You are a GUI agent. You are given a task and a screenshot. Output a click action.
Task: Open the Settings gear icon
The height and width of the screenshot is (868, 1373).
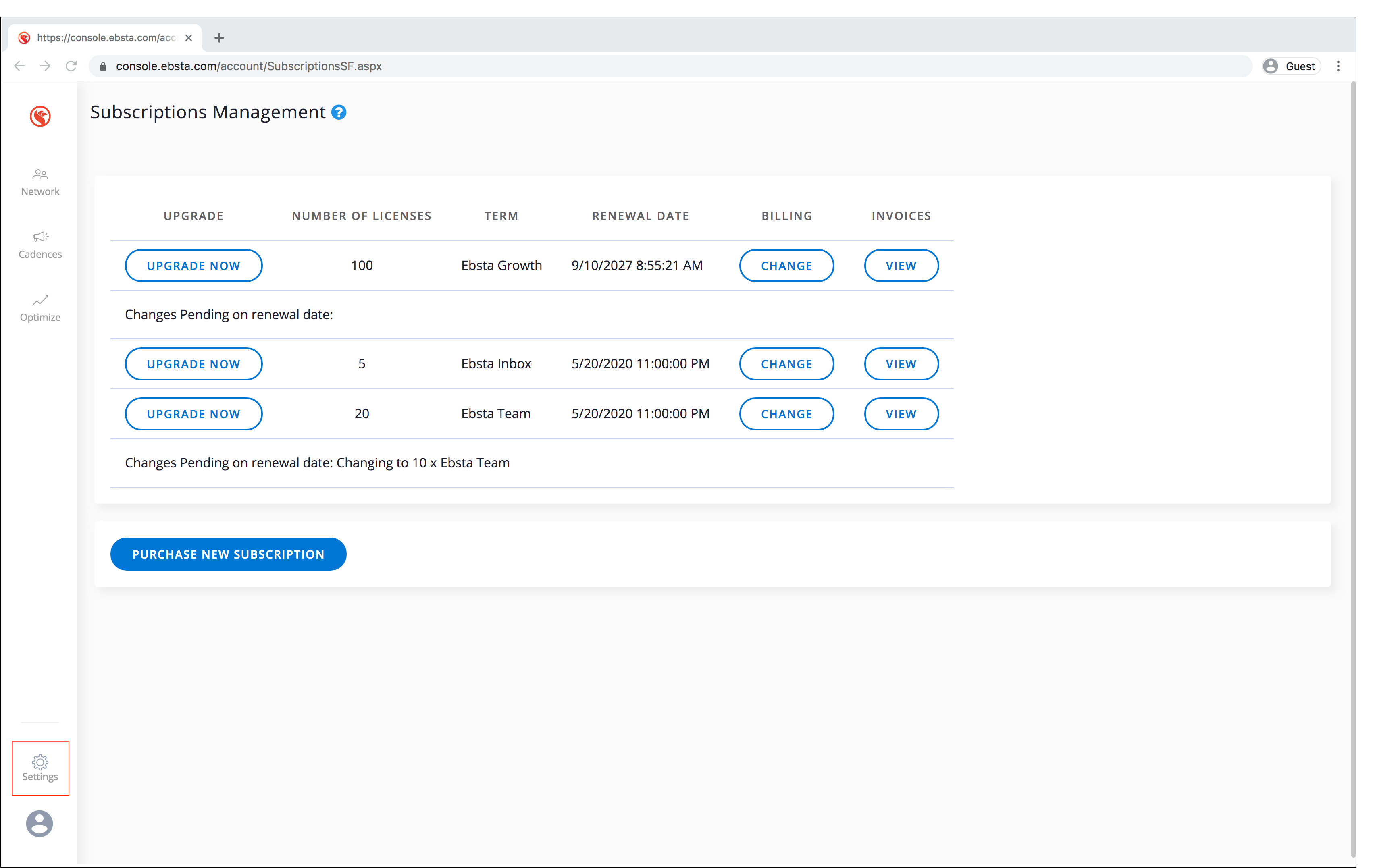coord(40,762)
